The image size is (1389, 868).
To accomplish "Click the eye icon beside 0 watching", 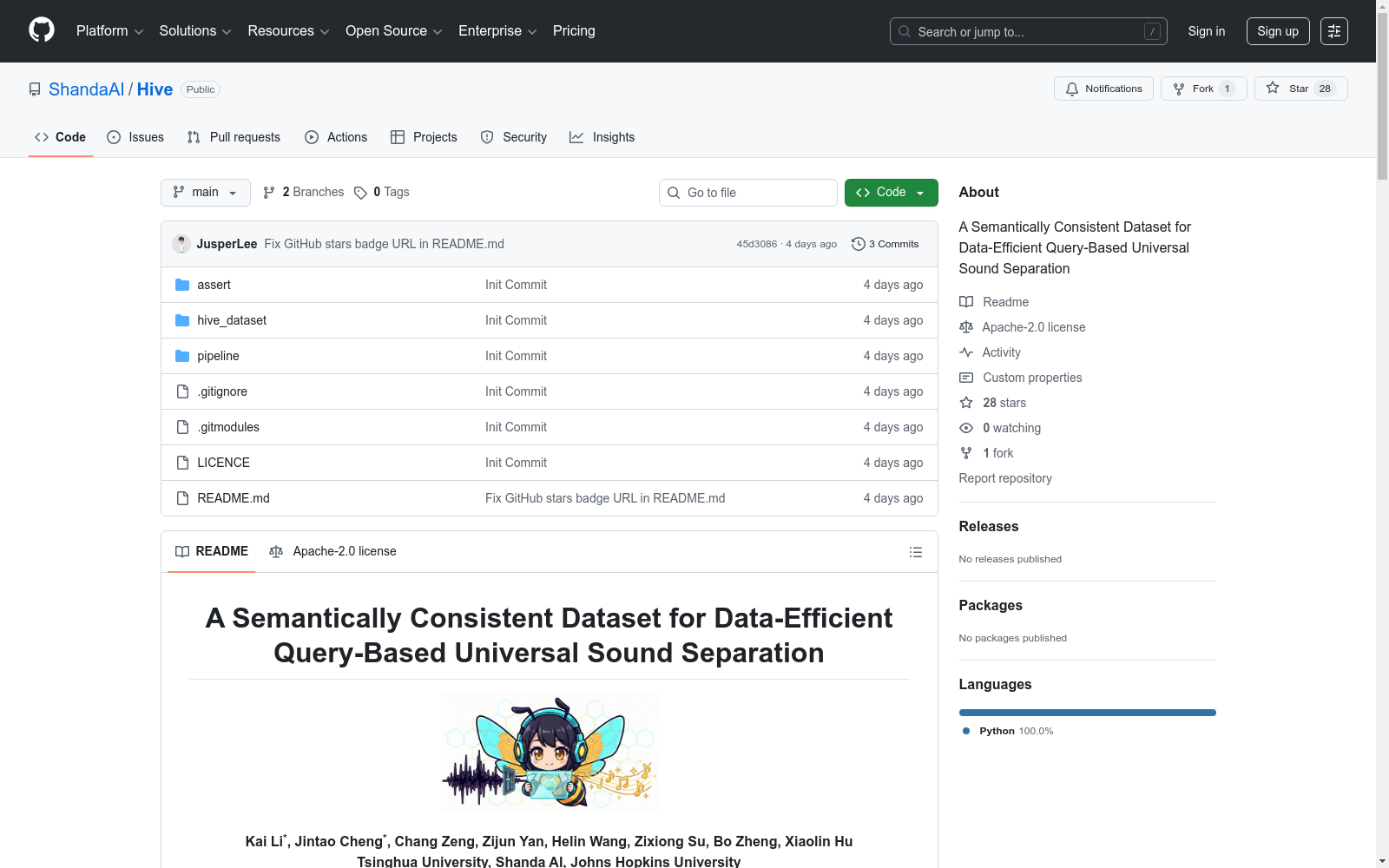I will [966, 428].
